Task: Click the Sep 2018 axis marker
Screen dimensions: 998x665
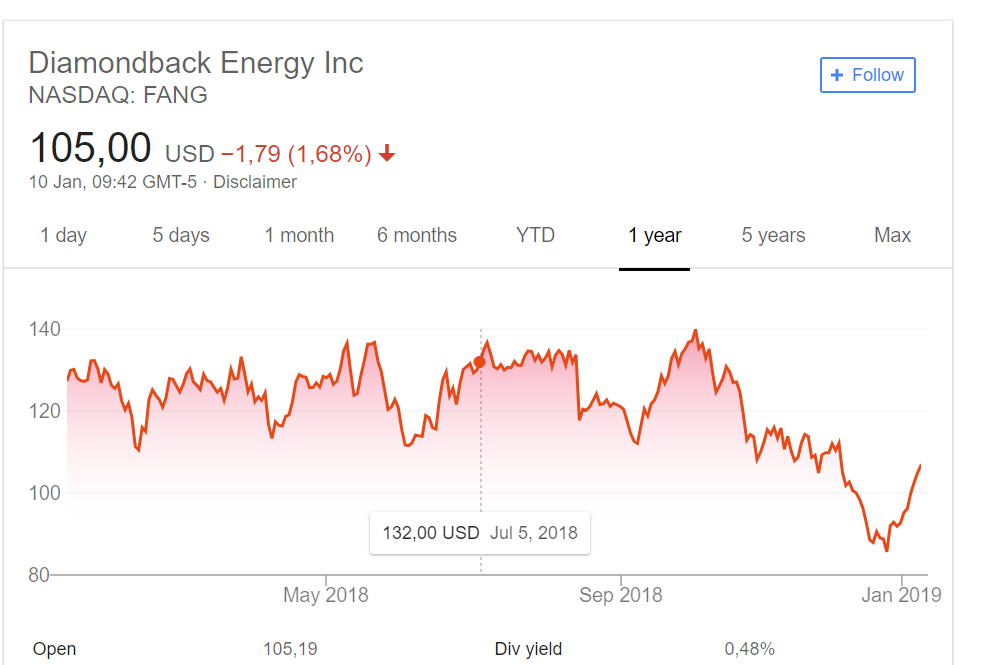Action: [x=621, y=594]
